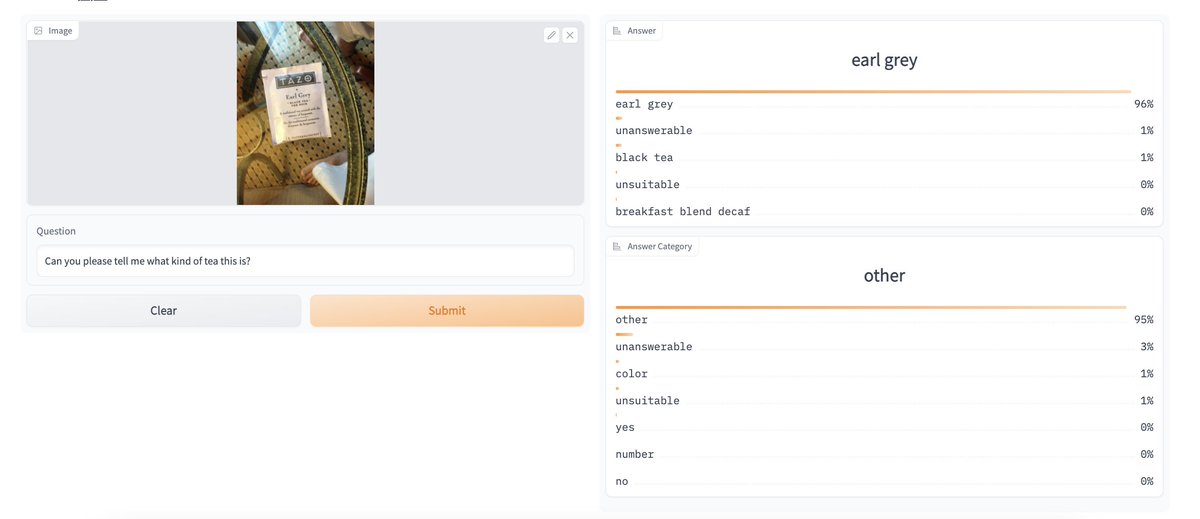Click the 95% value
The width and height of the screenshot is (1200, 519).
tap(1143, 320)
